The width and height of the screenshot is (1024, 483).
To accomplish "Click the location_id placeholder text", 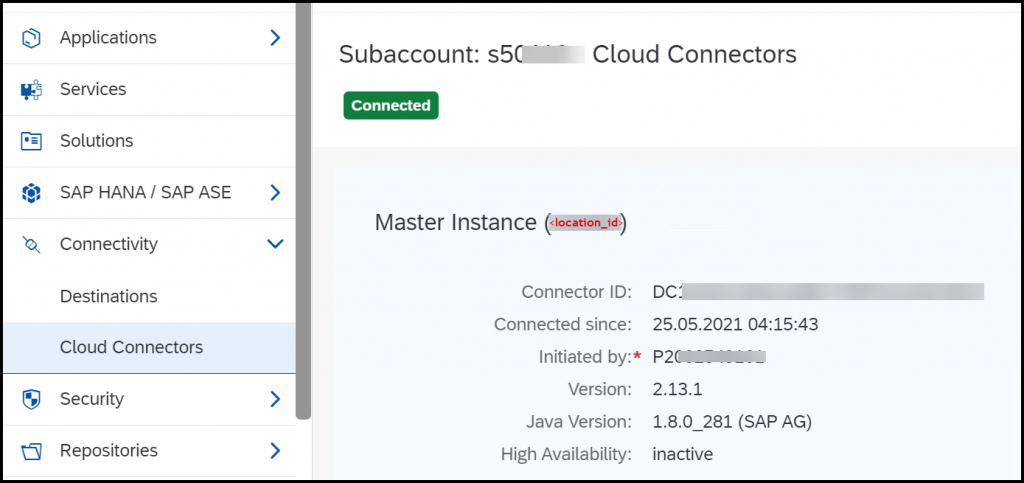I will 586,223.
